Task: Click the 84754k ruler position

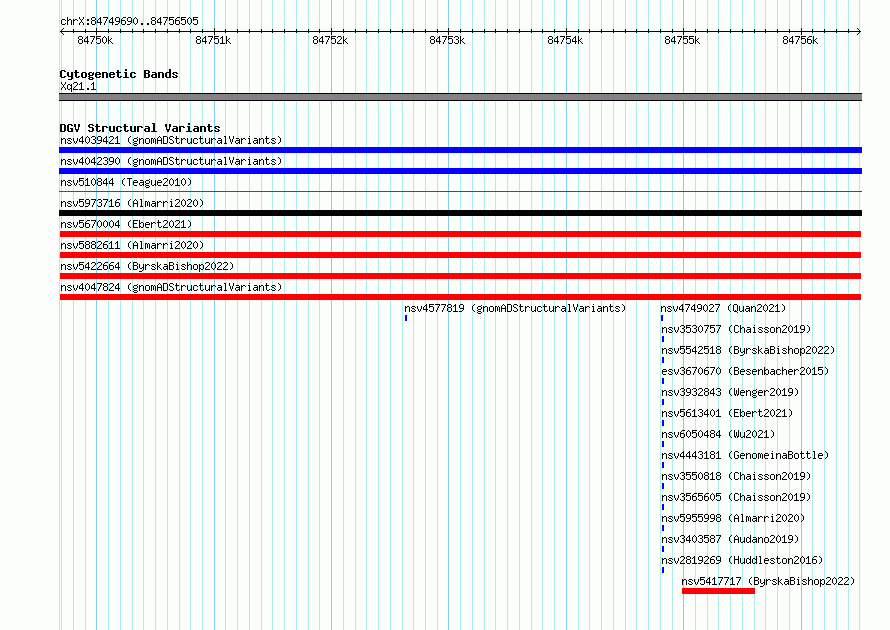Action: [x=565, y=40]
